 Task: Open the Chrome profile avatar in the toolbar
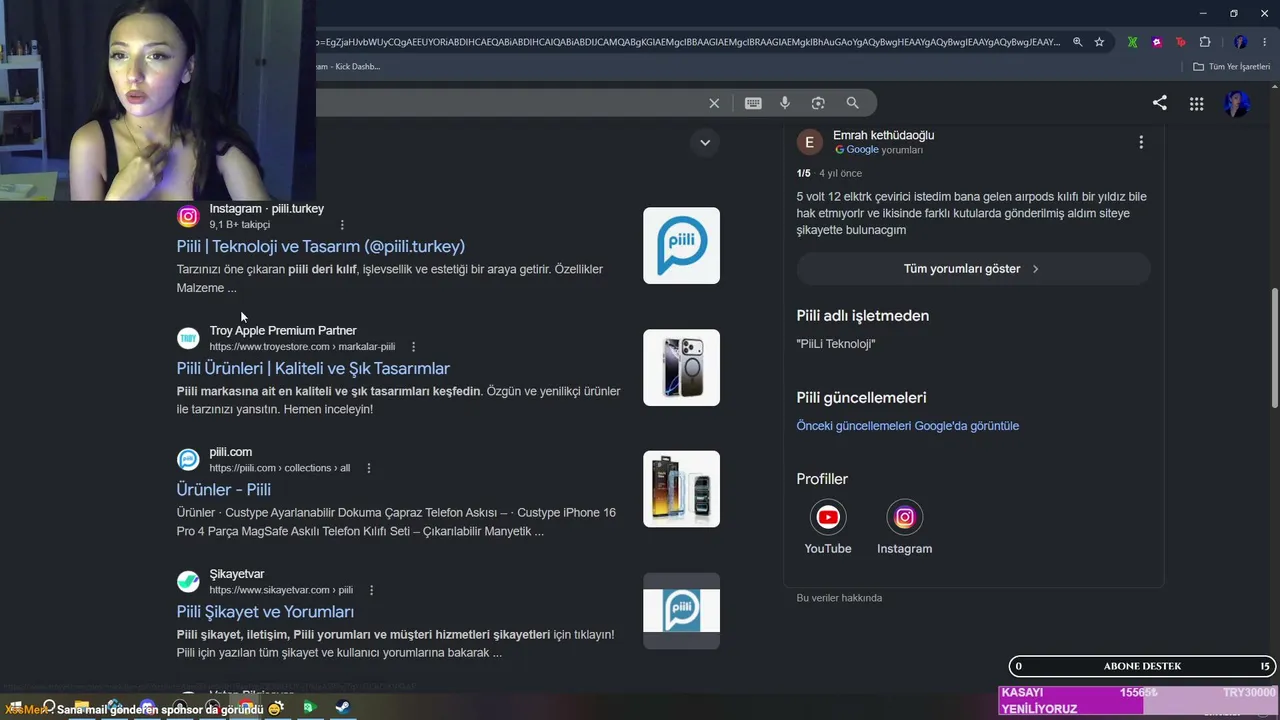1241,42
